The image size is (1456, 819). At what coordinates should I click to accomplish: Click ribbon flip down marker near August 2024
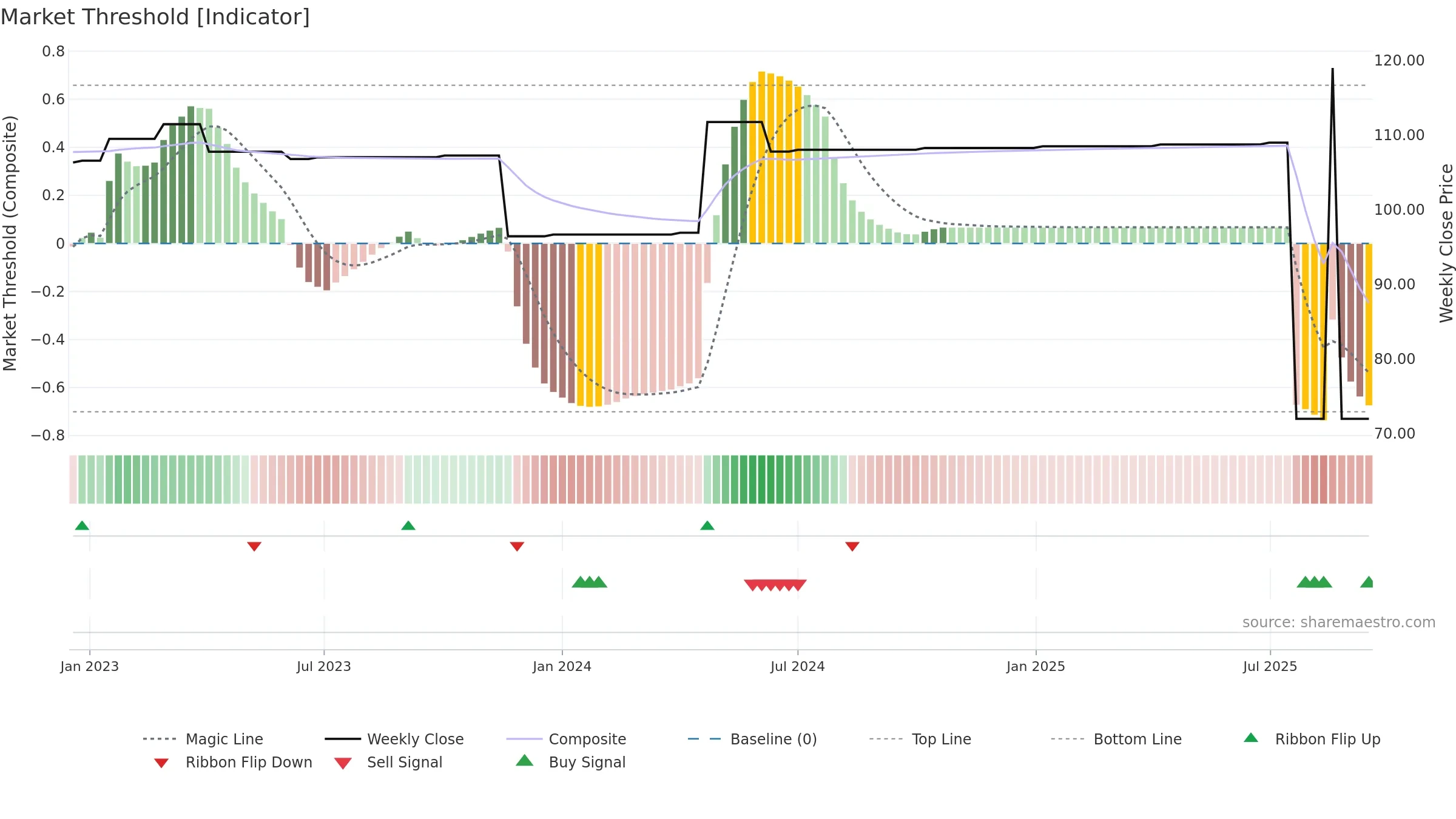[x=852, y=547]
